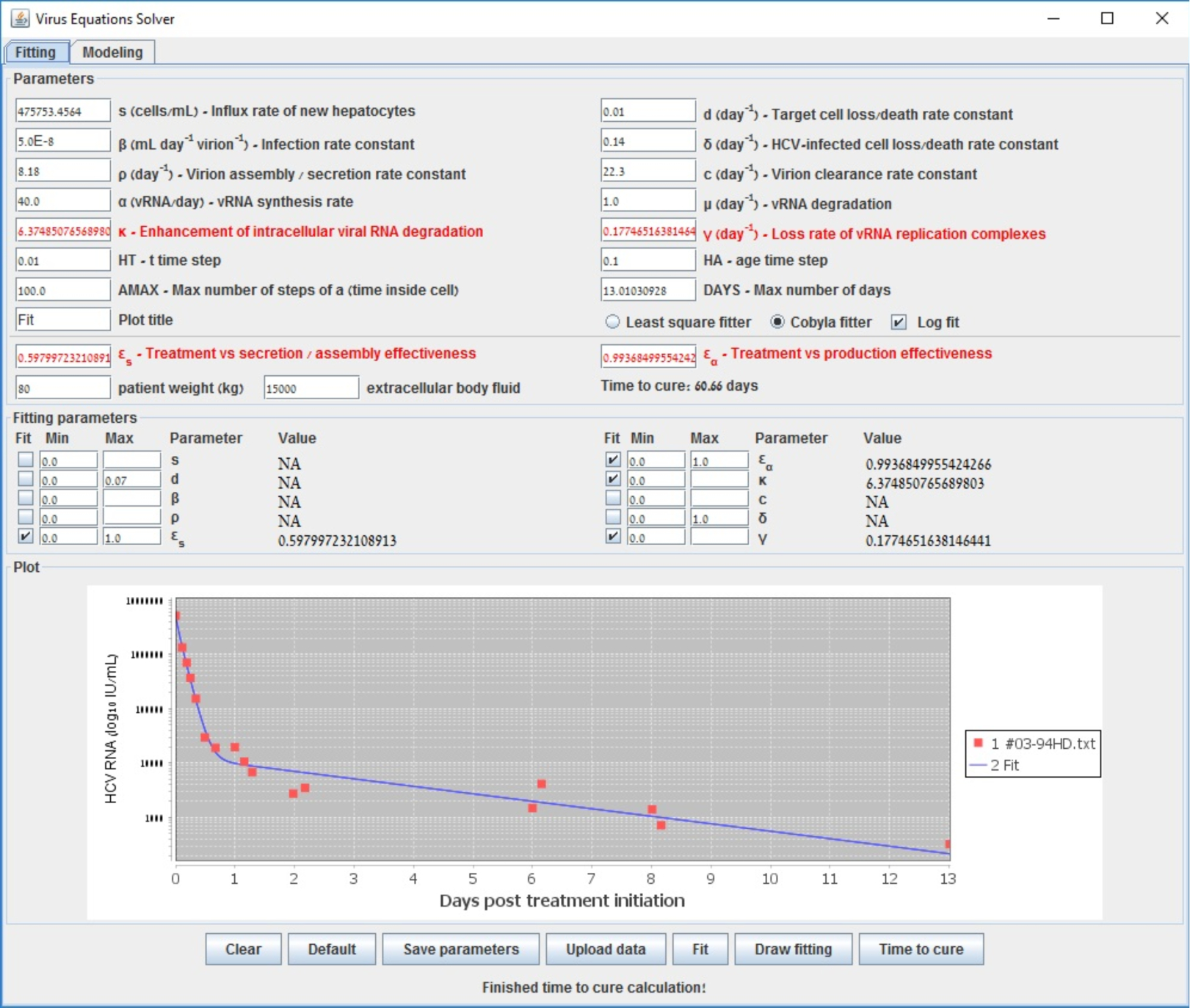Edit the α vRNA synthesis rate field
This screenshot has width=1190, height=1008.
[63, 200]
